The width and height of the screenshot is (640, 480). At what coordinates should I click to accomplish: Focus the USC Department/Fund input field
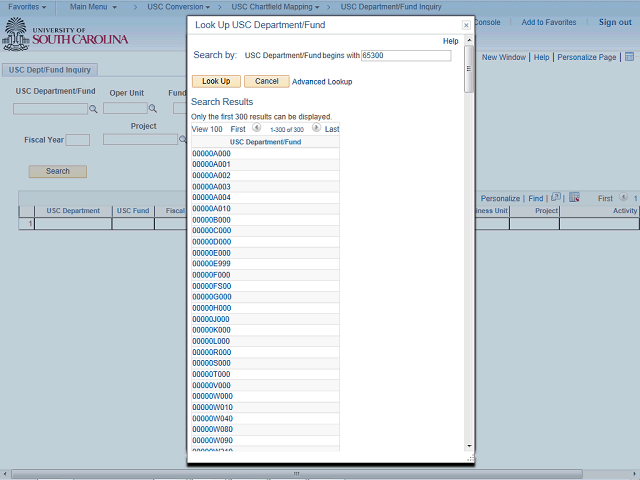(50, 109)
